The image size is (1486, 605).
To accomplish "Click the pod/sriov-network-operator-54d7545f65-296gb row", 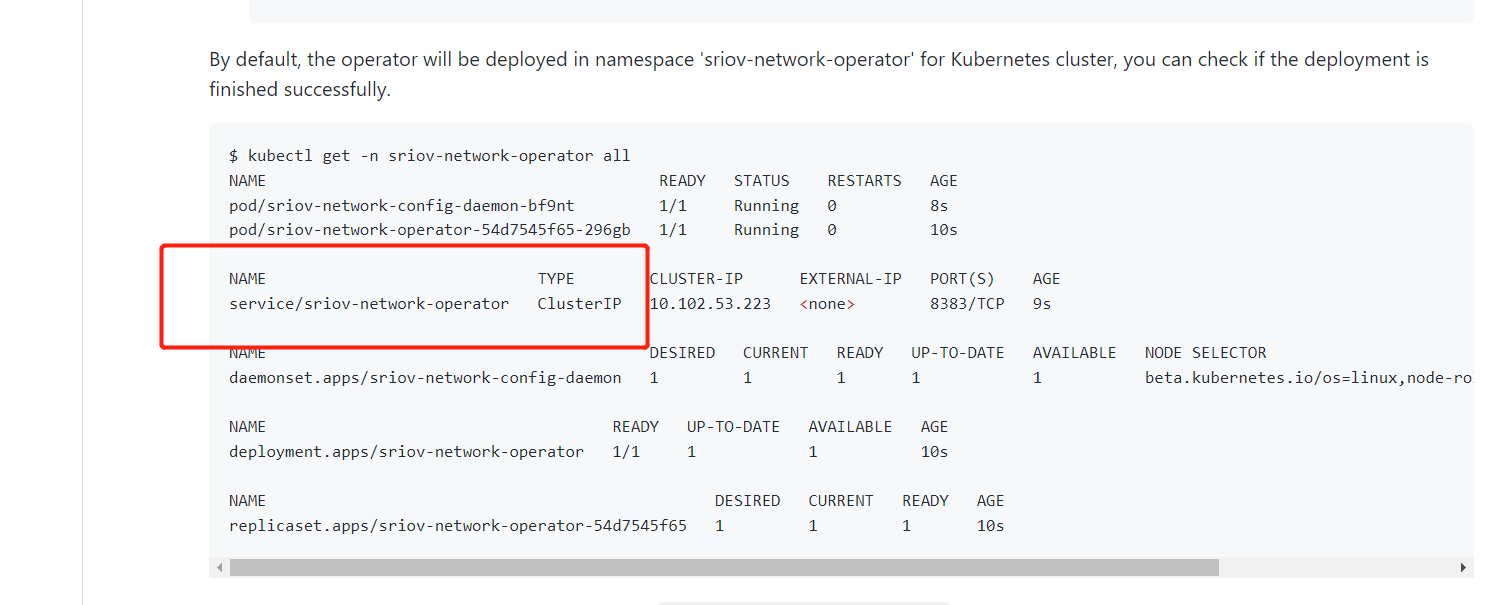I will tap(430, 229).
